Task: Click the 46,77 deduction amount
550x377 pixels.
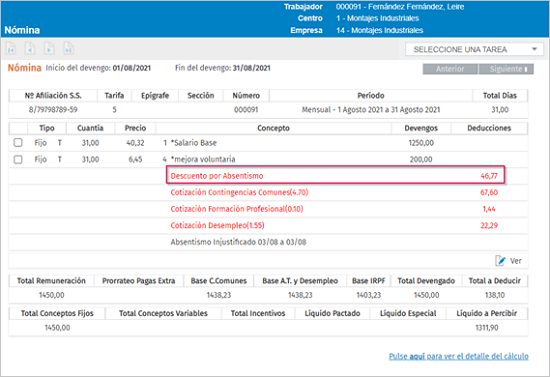Action: [489, 176]
